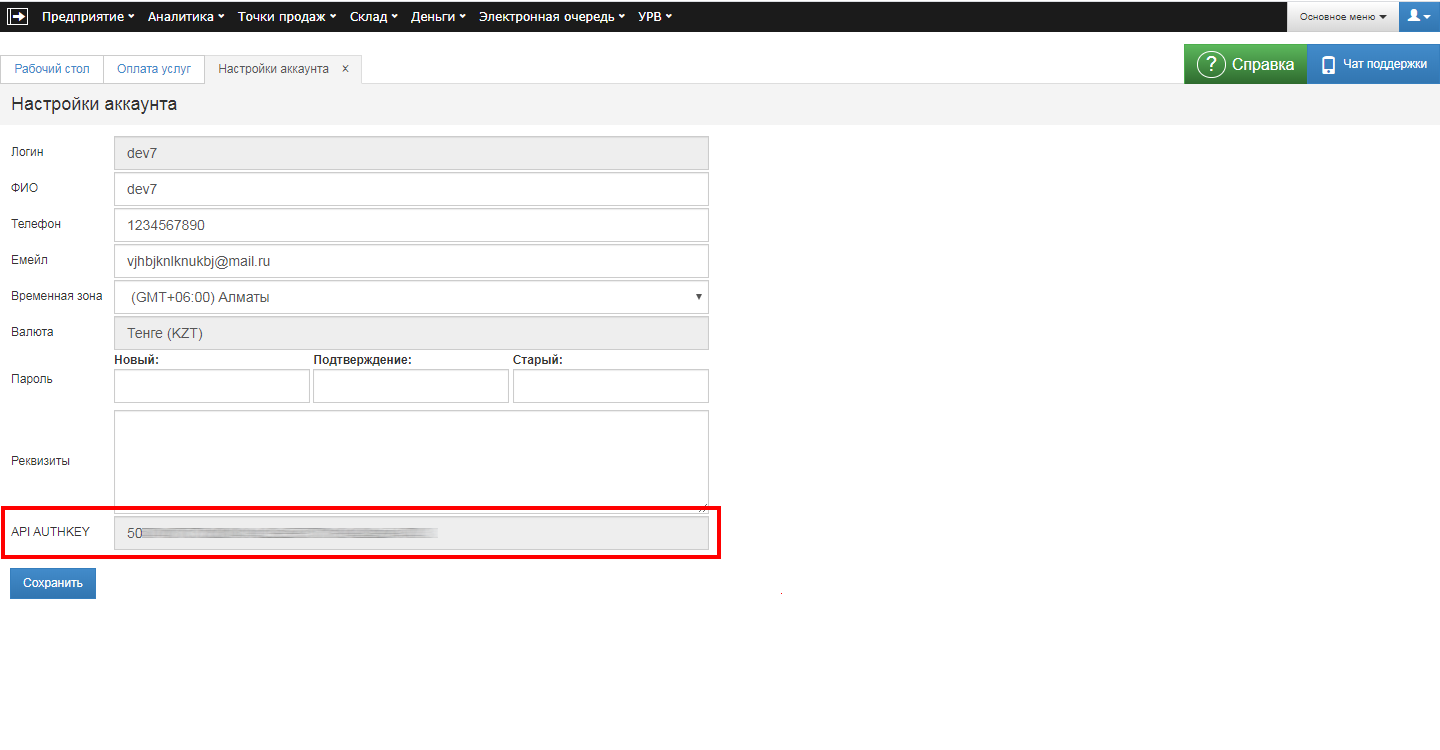Image resolution: width=1440 pixels, height=750 pixels.
Task: Open the Аналитика dropdown menu
Action: coord(186,16)
